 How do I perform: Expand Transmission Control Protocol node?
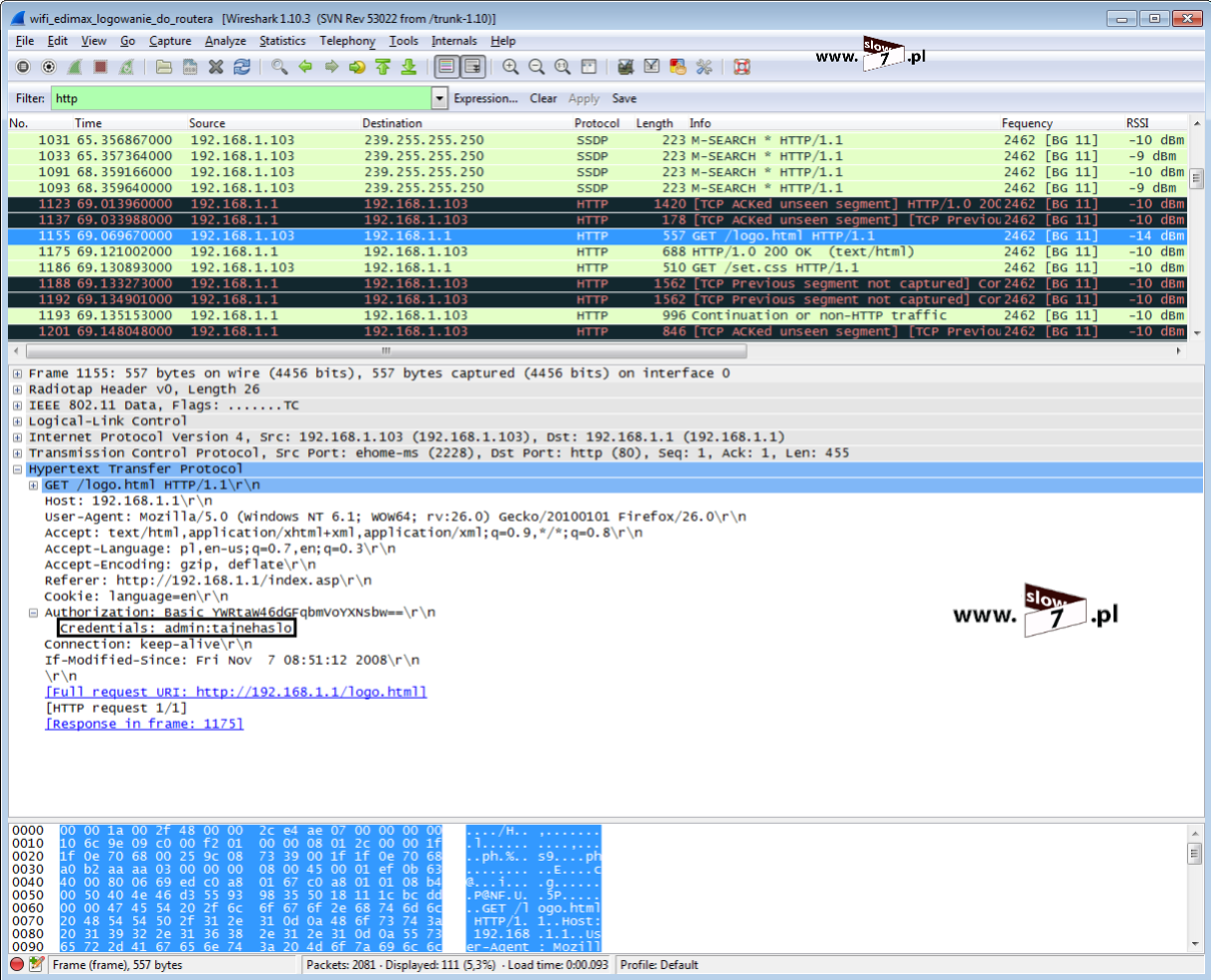pyautogui.click(x=18, y=453)
